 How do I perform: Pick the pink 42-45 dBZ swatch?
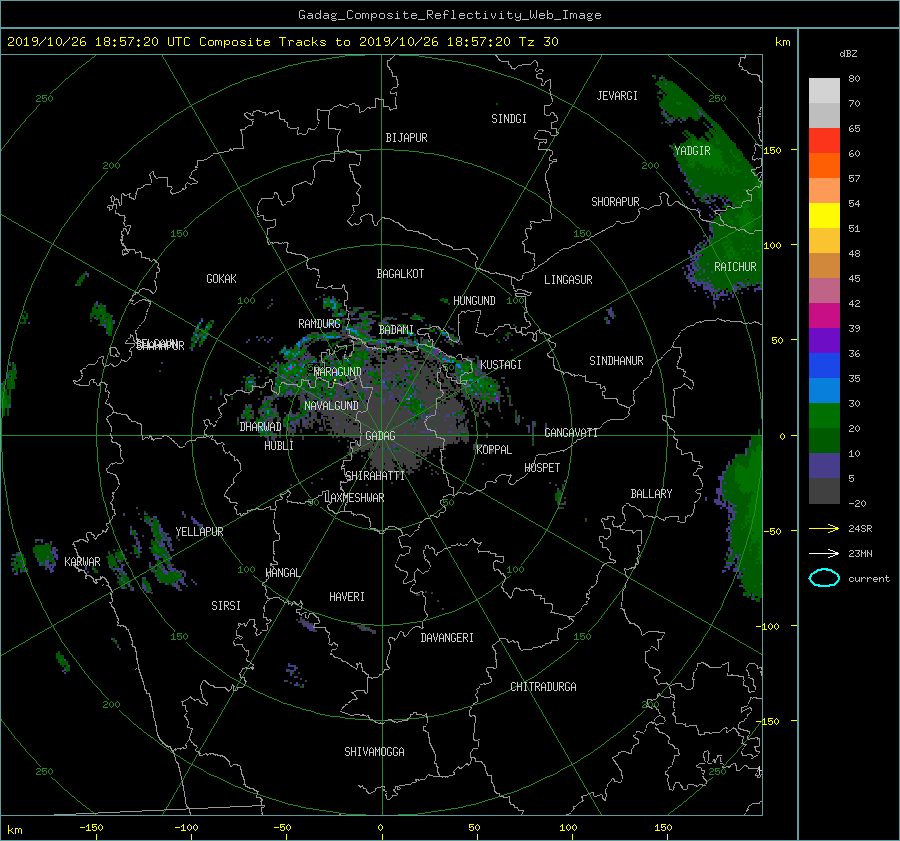[824, 290]
